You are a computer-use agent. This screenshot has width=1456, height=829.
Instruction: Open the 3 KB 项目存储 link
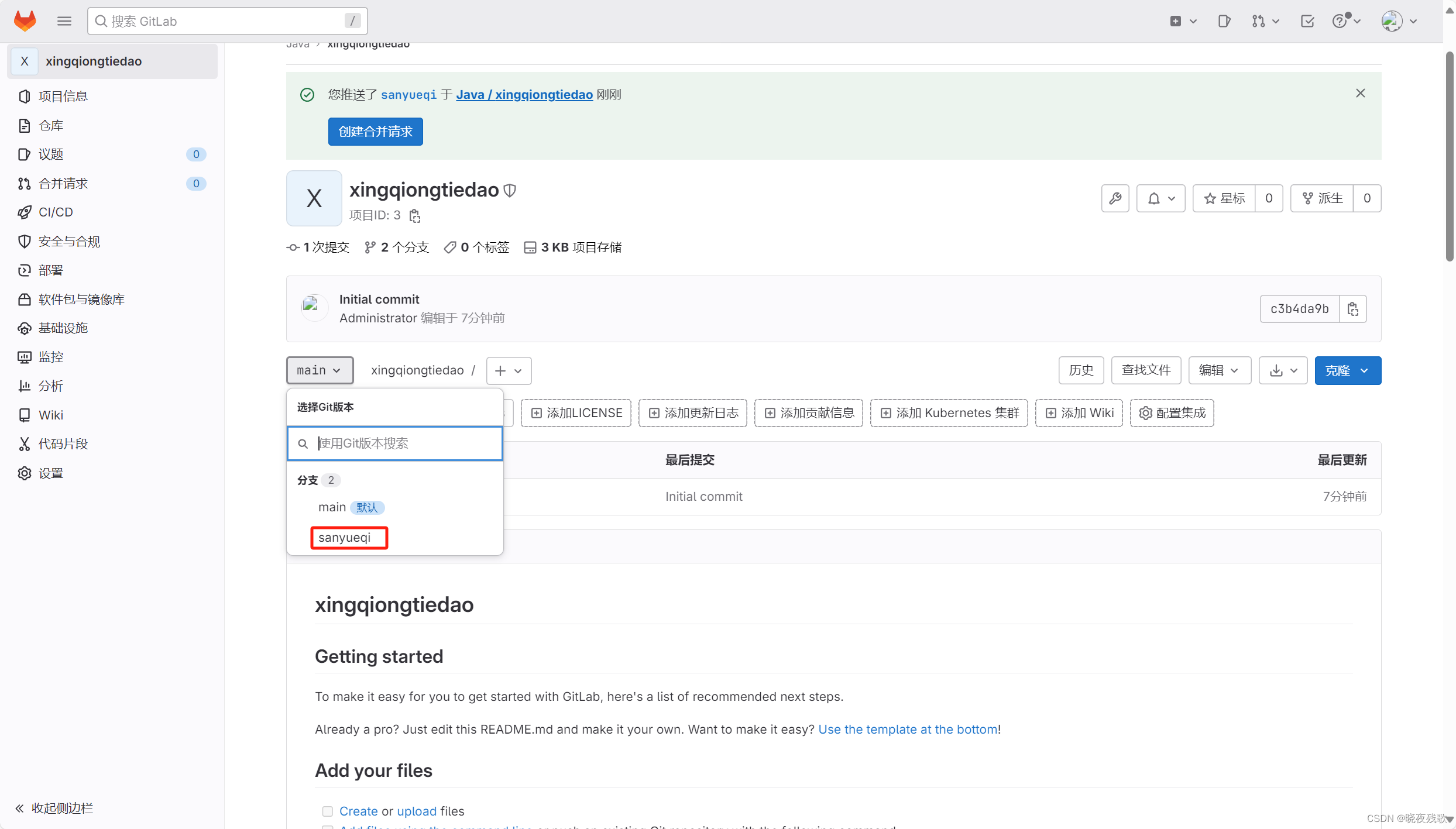pyautogui.click(x=572, y=247)
